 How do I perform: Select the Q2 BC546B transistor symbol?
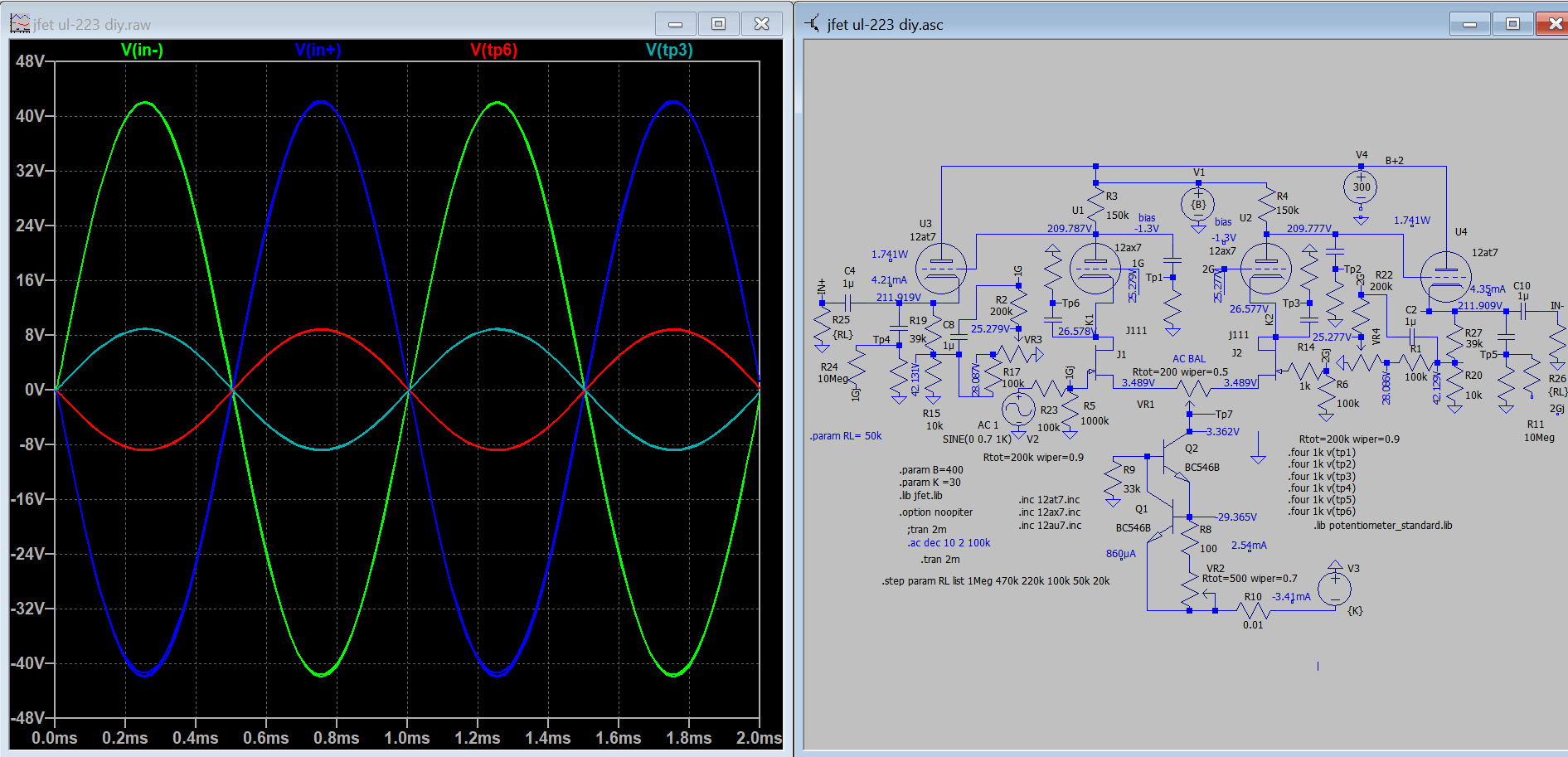coord(1176,457)
